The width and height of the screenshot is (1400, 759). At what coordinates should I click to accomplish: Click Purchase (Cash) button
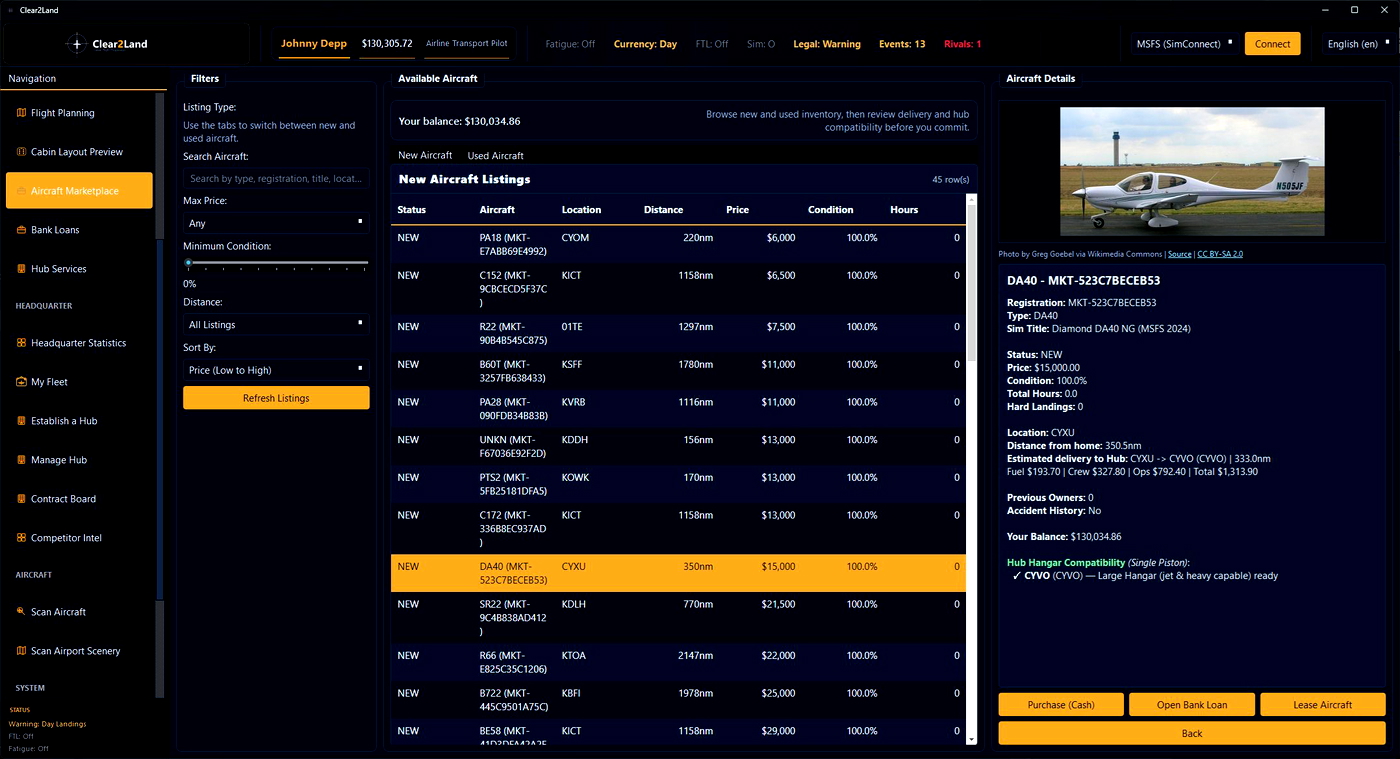pyautogui.click(x=1061, y=705)
